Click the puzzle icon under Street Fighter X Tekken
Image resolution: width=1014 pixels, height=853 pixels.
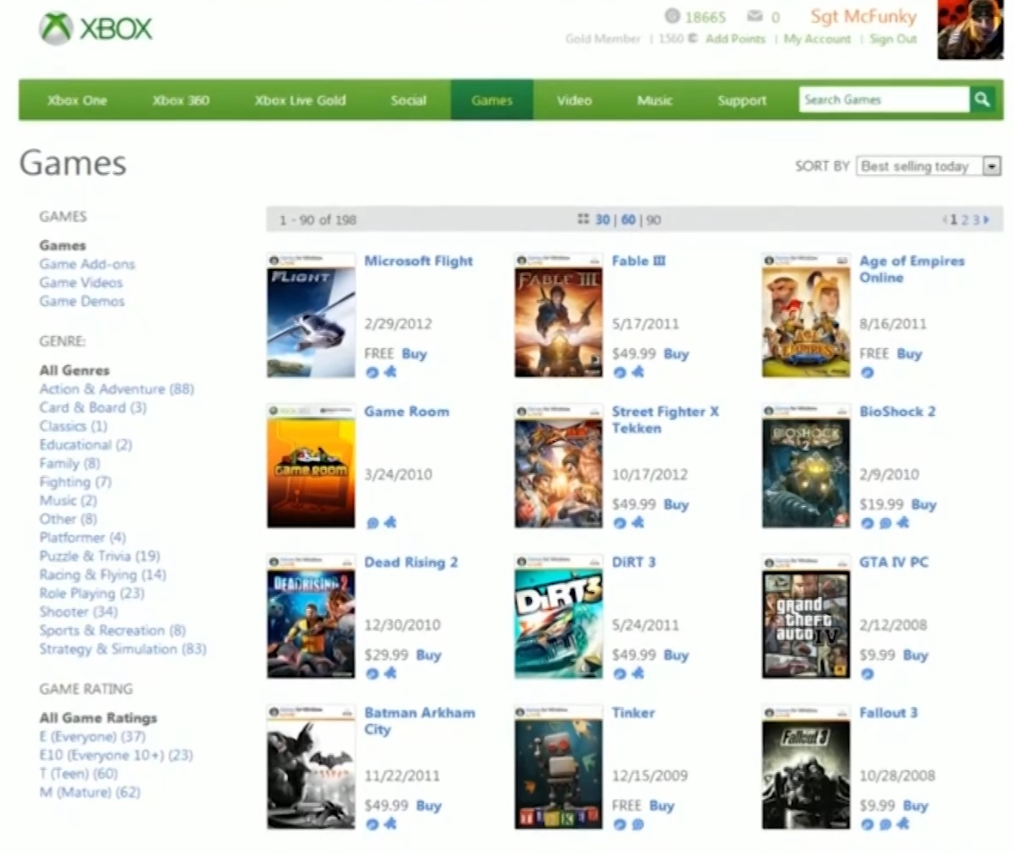point(638,522)
